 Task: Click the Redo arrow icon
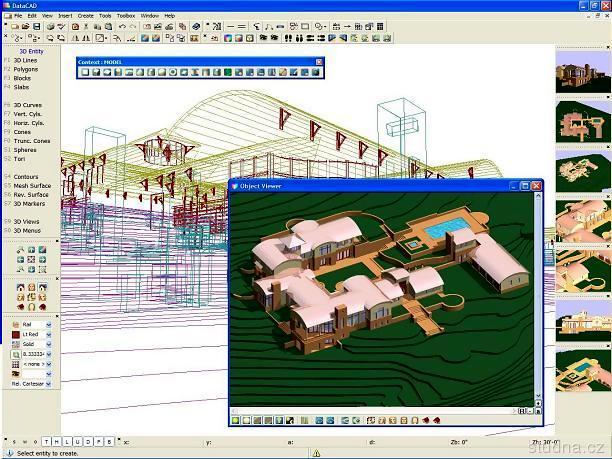click(x=134, y=26)
